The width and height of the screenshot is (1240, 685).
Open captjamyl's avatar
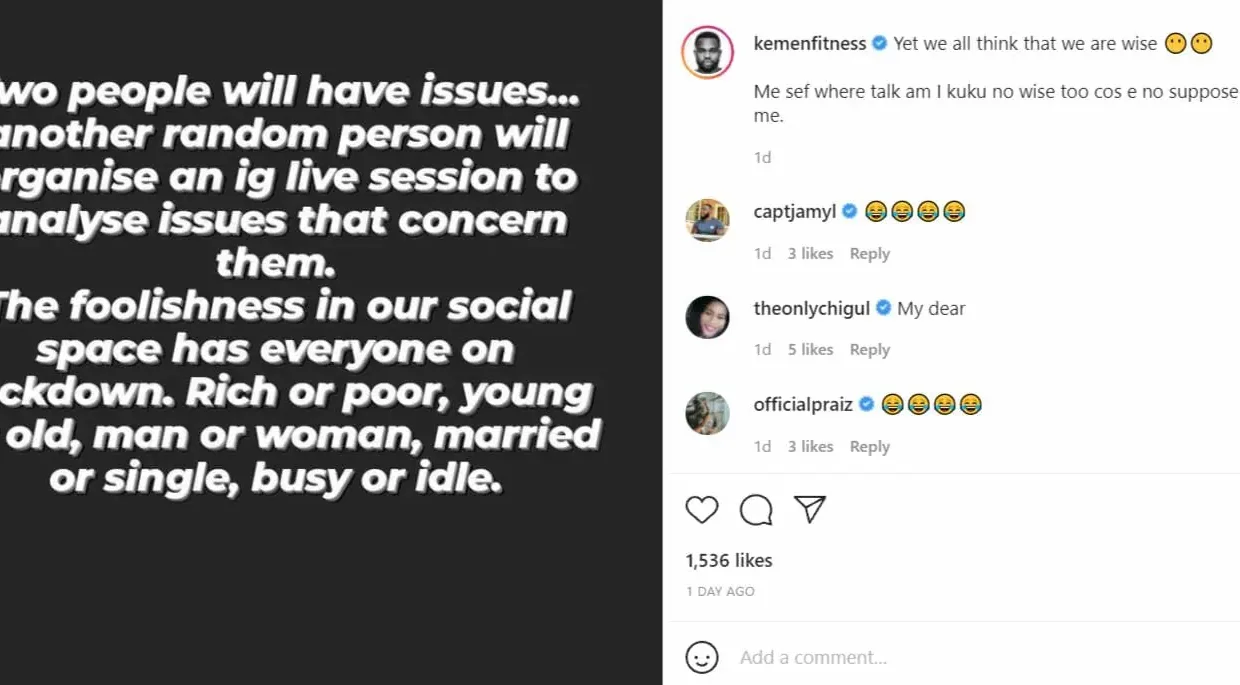click(707, 220)
